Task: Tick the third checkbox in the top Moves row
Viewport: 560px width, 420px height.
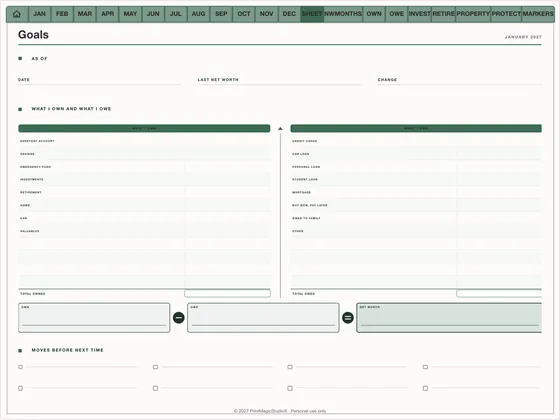Action: 290,367
